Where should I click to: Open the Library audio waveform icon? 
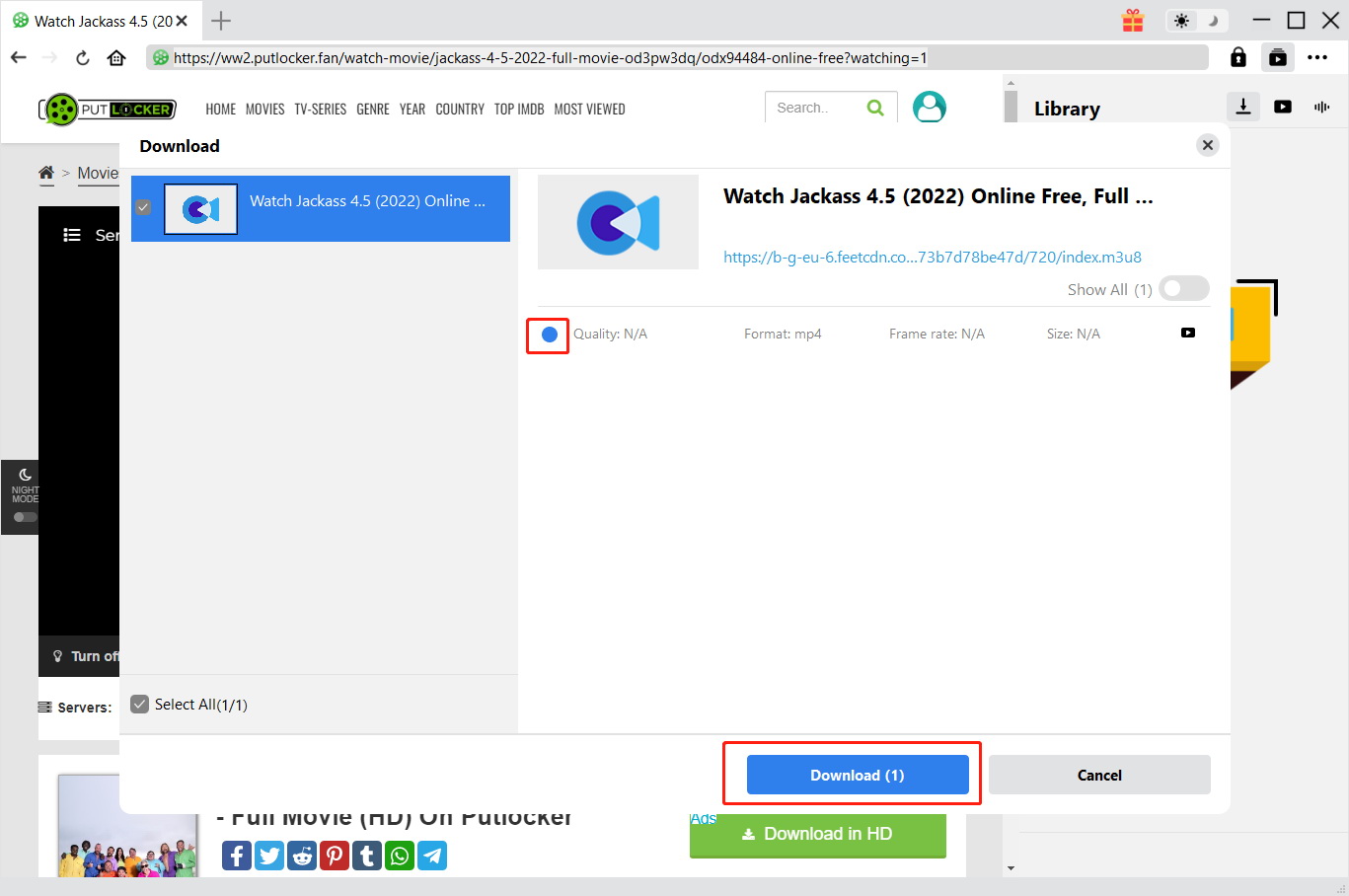pos(1321,107)
